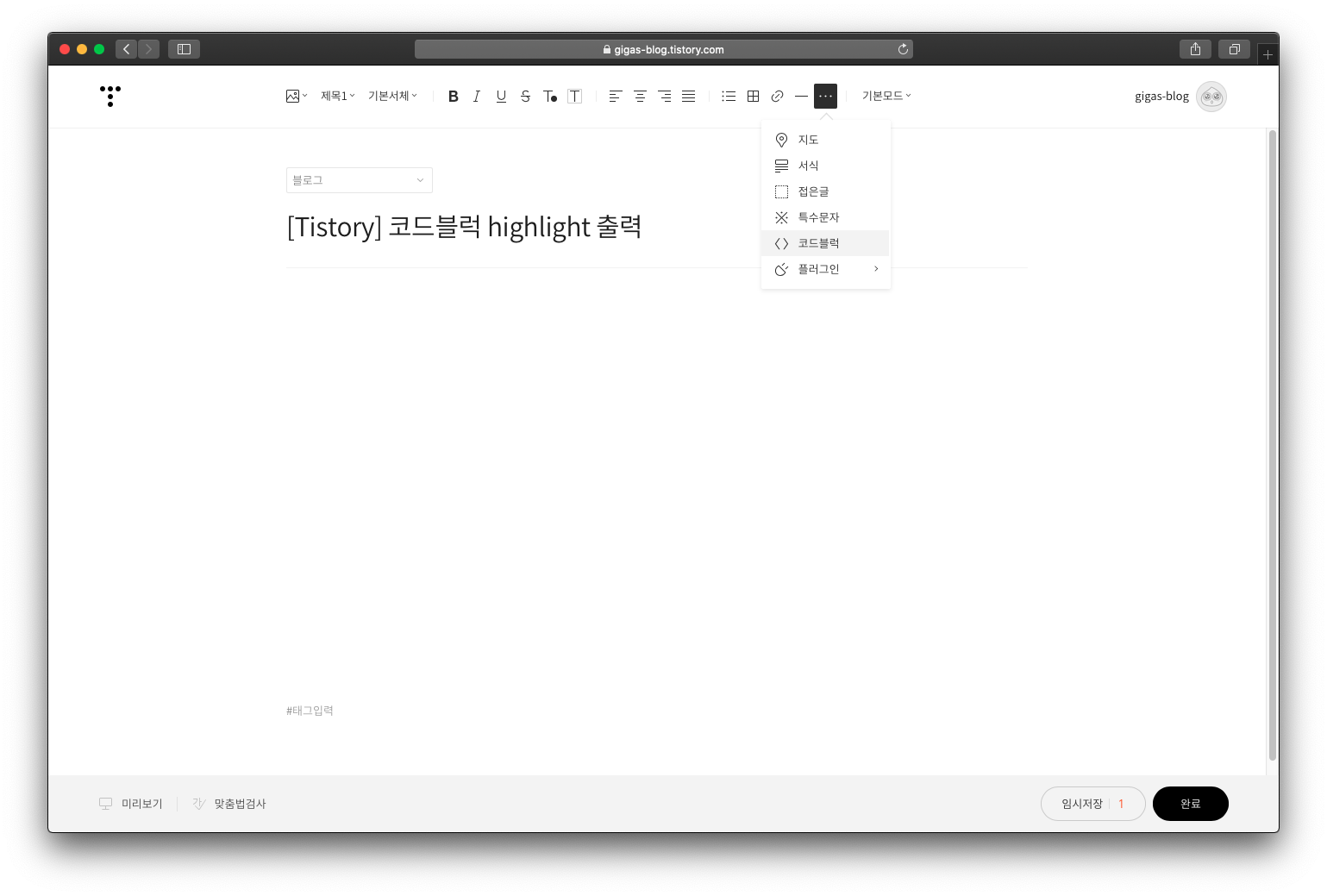Go back in Safari history
The width and height of the screenshot is (1327, 896).
click(x=126, y=49)
